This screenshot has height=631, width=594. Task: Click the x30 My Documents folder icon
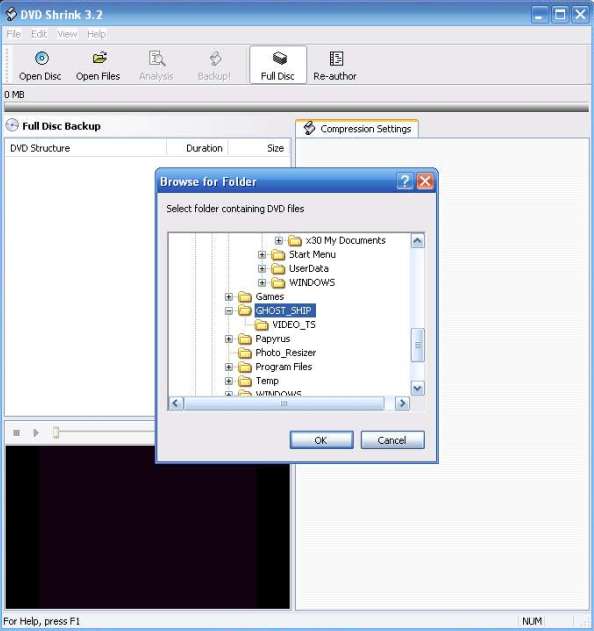295,241
